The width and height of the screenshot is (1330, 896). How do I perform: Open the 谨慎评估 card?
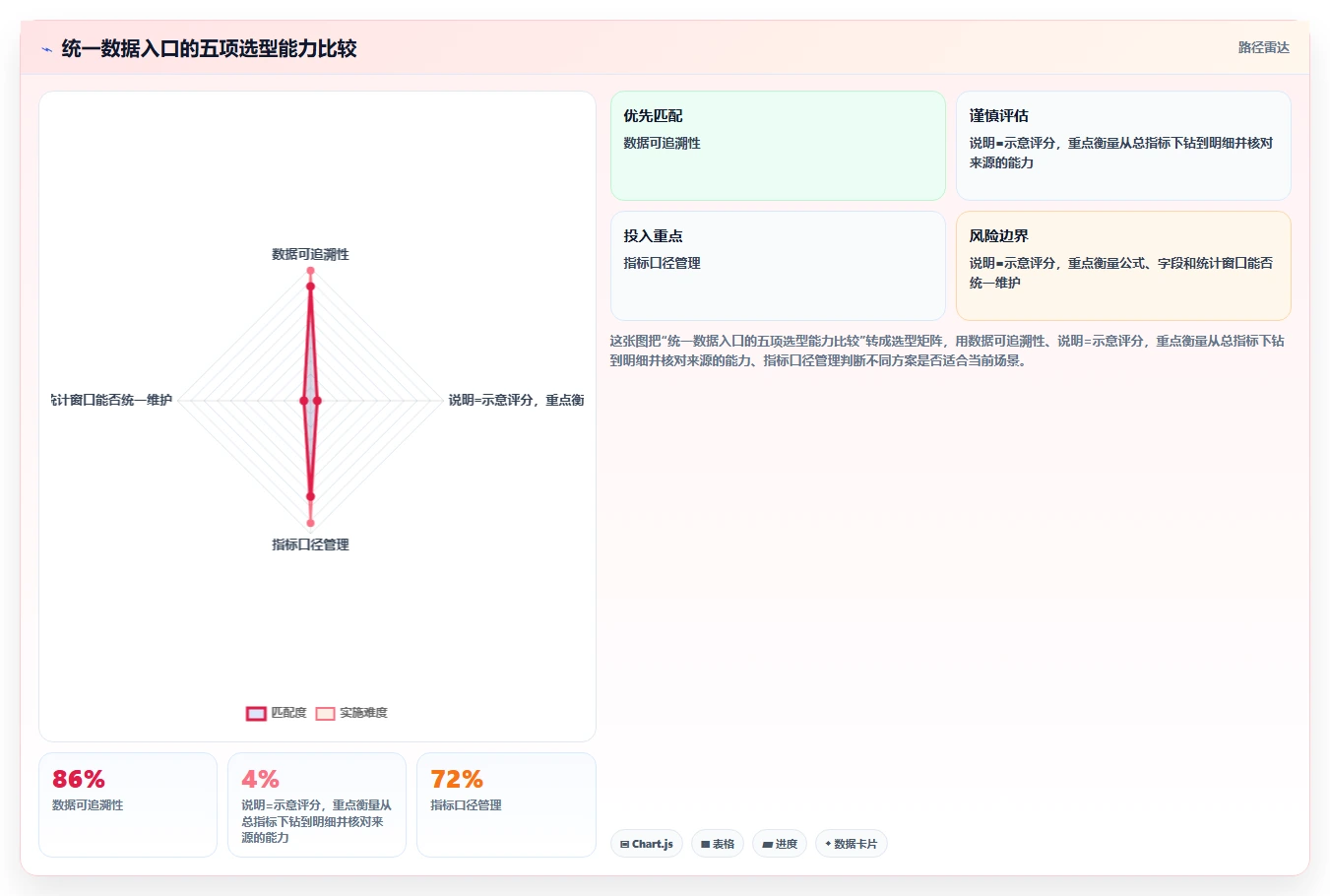pos(1123,146)
